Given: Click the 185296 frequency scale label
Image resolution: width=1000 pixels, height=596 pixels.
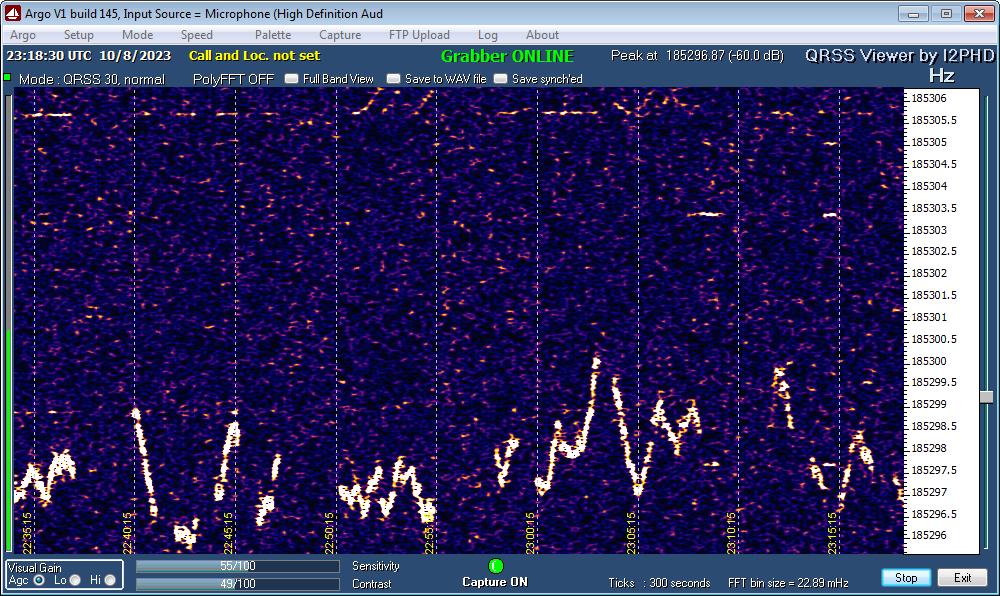Looking at the screenshot, I should tap(929, 535).
